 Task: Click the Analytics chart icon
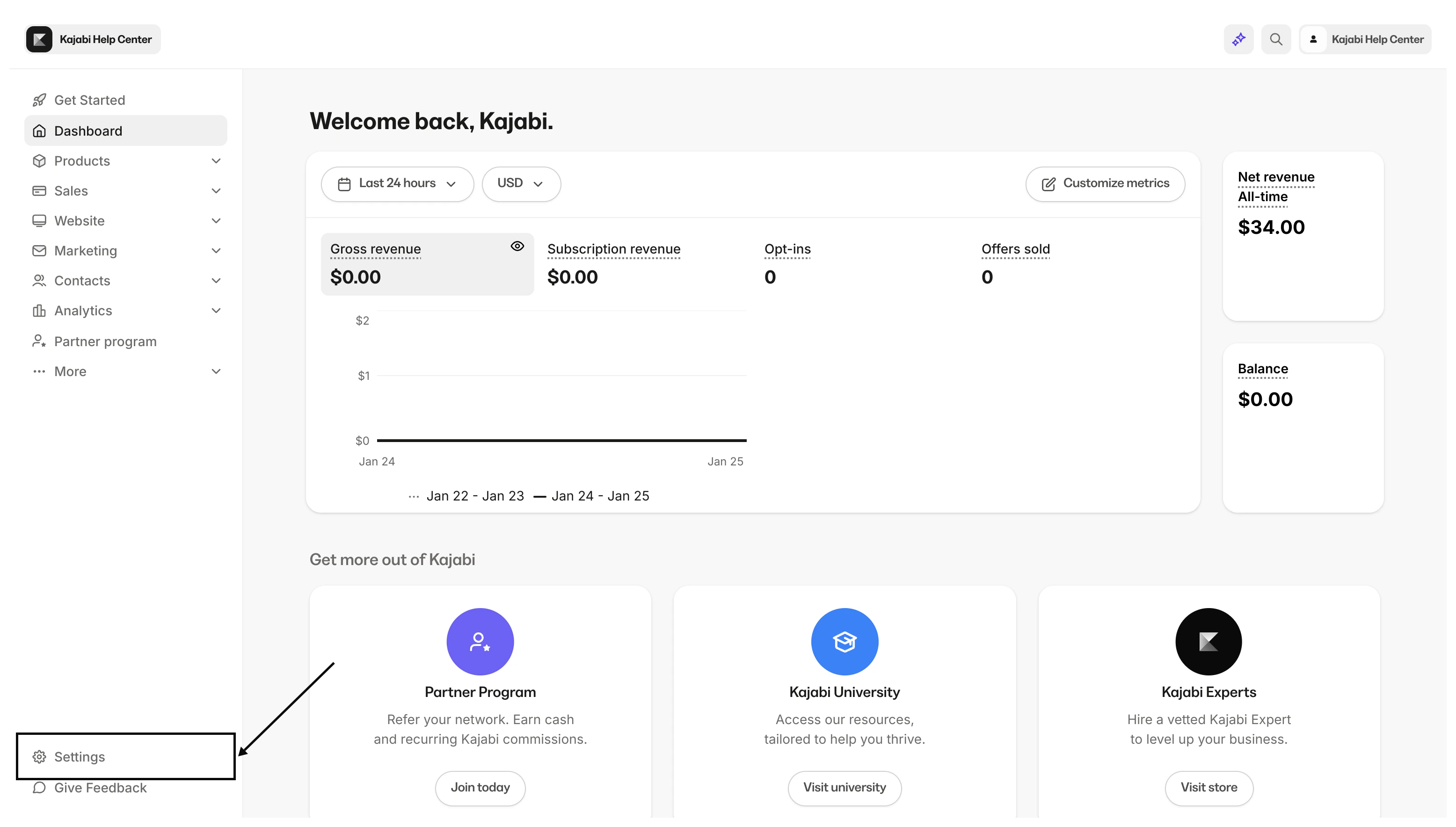[39, 310]
